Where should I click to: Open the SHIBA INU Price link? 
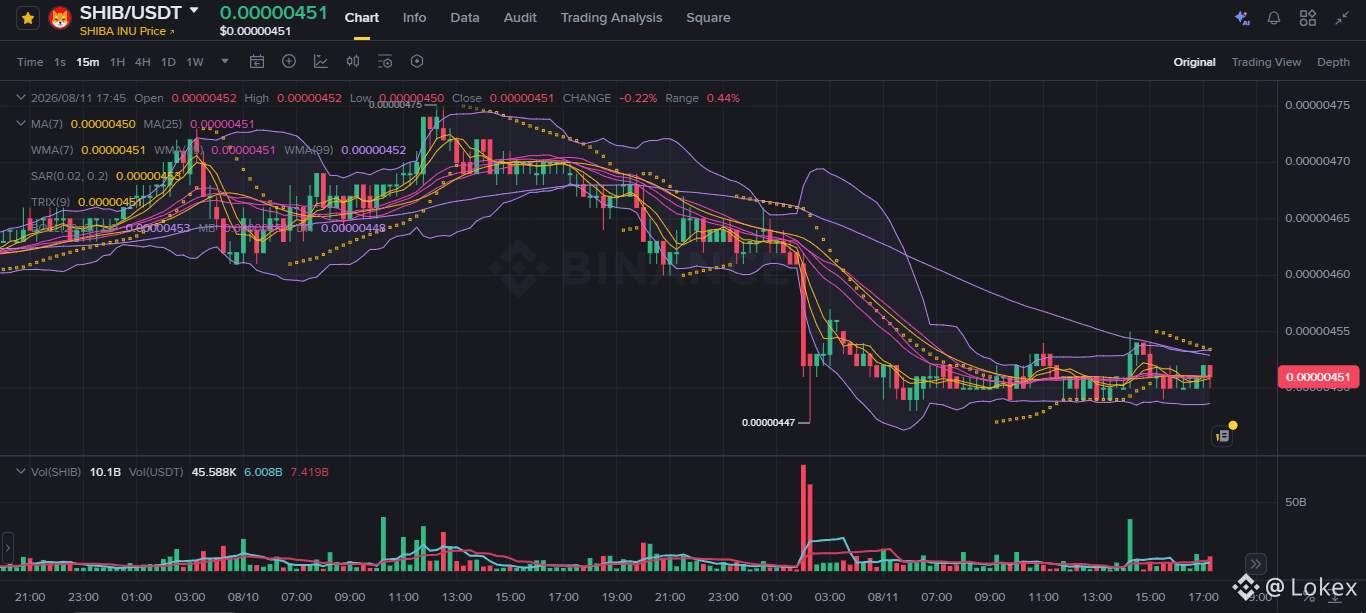(127, 31)
